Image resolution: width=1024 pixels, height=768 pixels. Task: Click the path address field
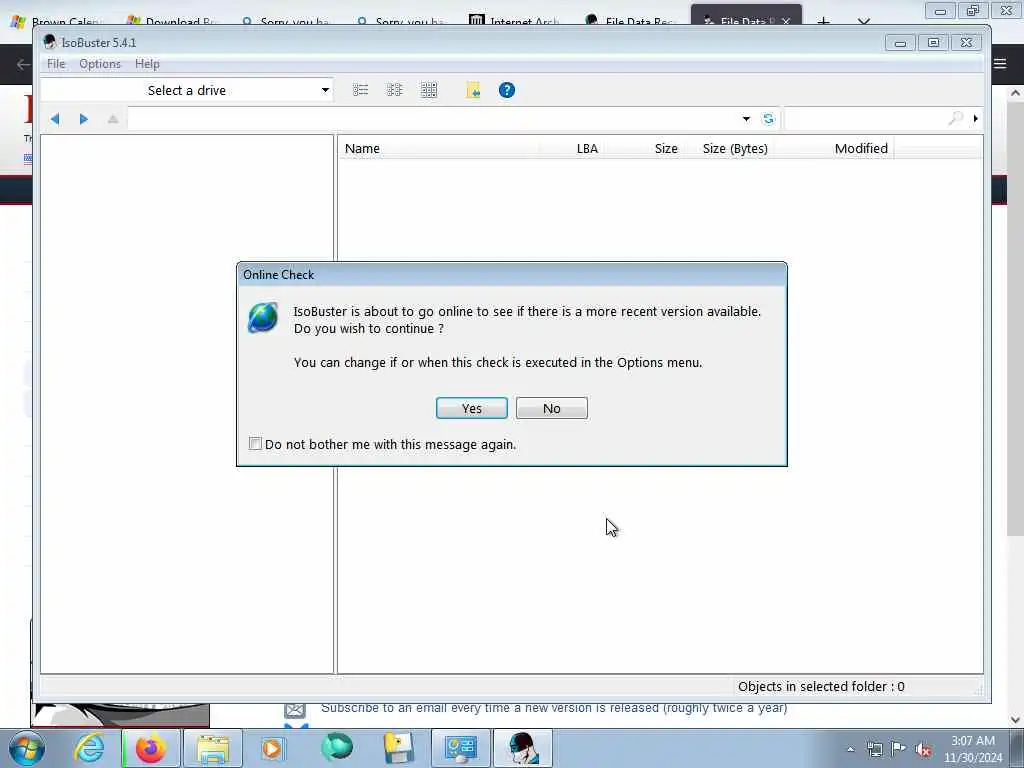coord(433,119)
